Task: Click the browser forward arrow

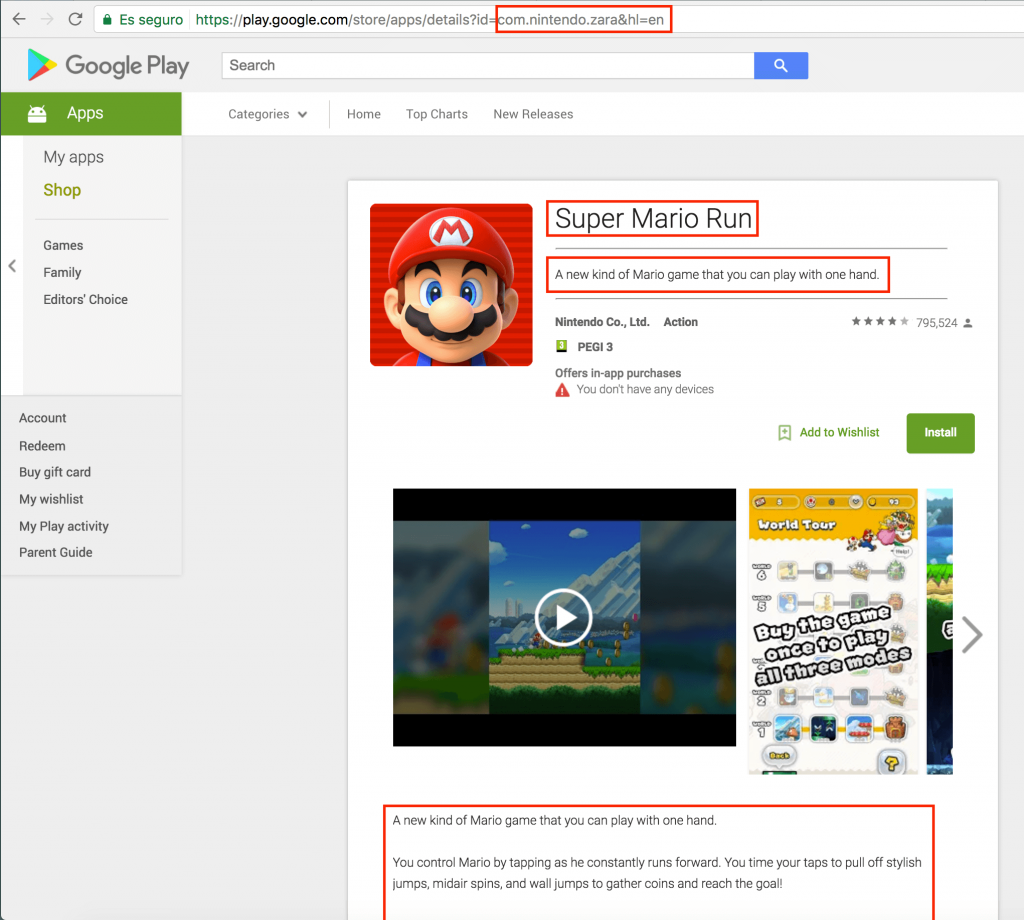Action: click(47, 19)
